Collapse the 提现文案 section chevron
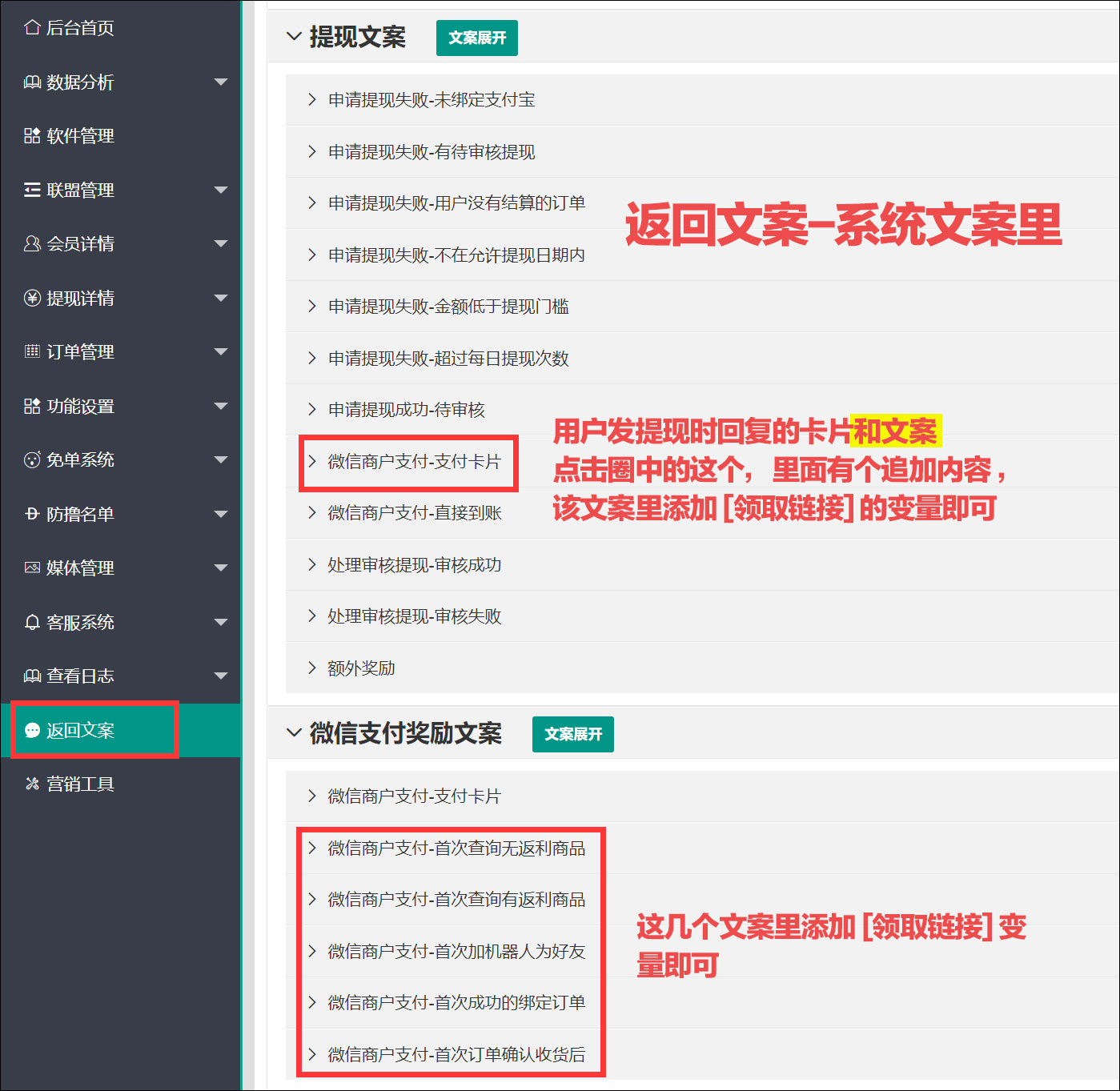The image size is (1120, 1091). tap(294, 37)
